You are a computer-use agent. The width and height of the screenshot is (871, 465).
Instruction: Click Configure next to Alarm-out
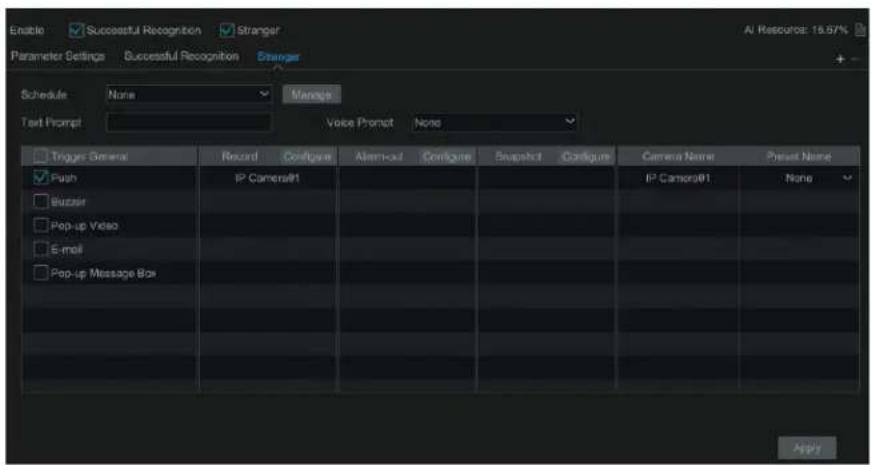(x=447, y=157)
